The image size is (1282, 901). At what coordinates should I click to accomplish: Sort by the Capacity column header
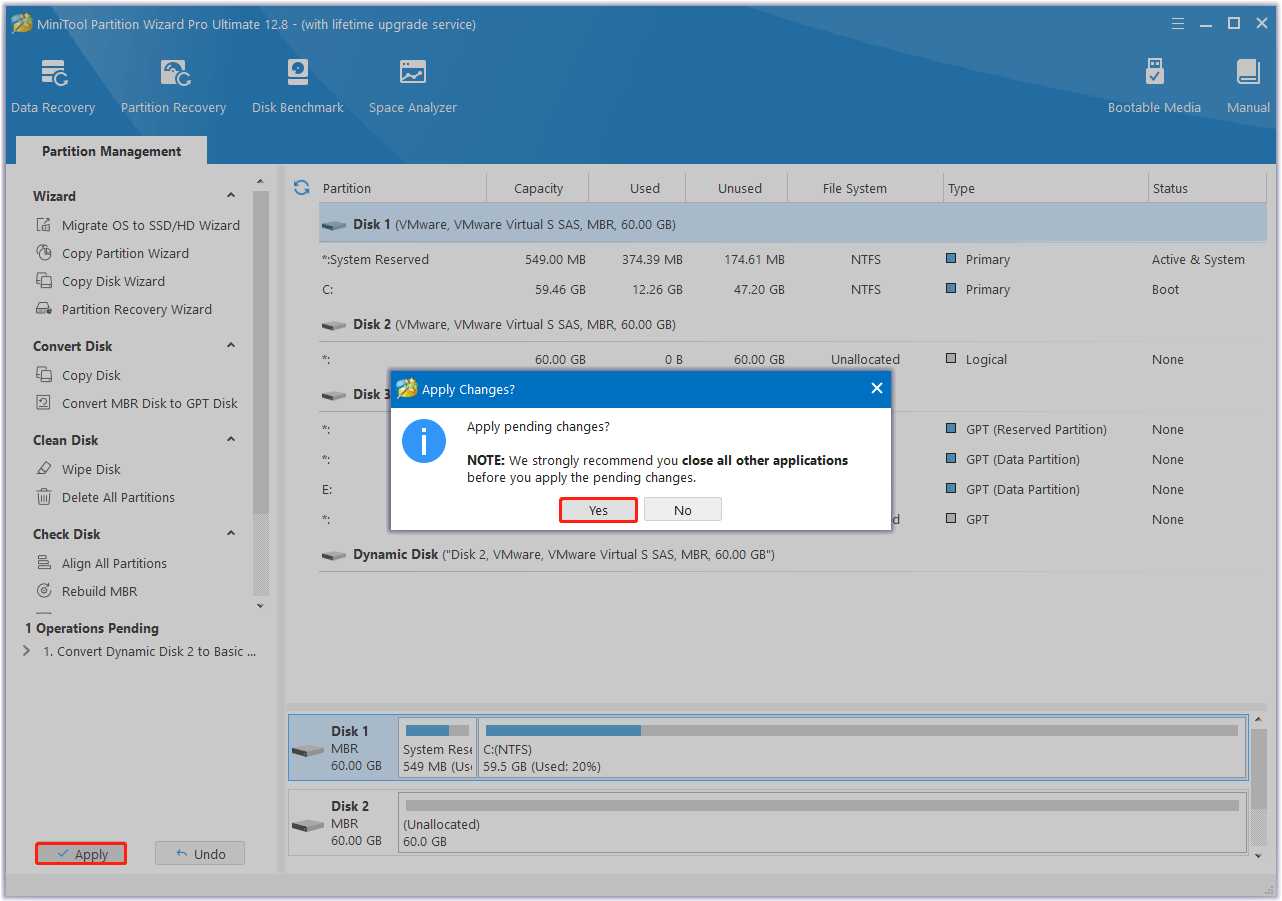click(538, 188)
